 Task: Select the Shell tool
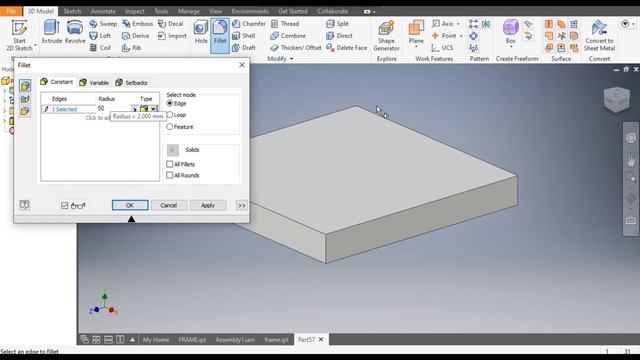pyautogui.click(x=244, y=36)
